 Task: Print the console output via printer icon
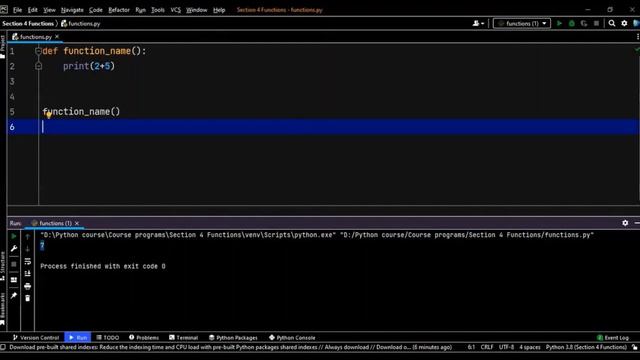pos(27,286)
